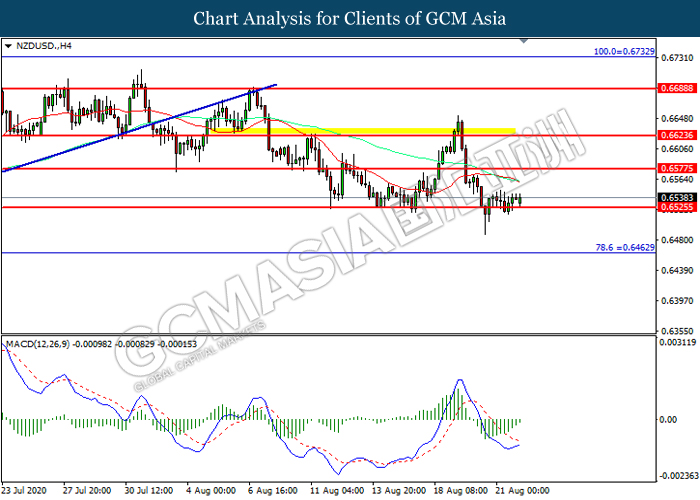
Task: Select the 78.6 = 0.64629 Fibonacci label
Action: pyautogui.click(x=622, y=246)
